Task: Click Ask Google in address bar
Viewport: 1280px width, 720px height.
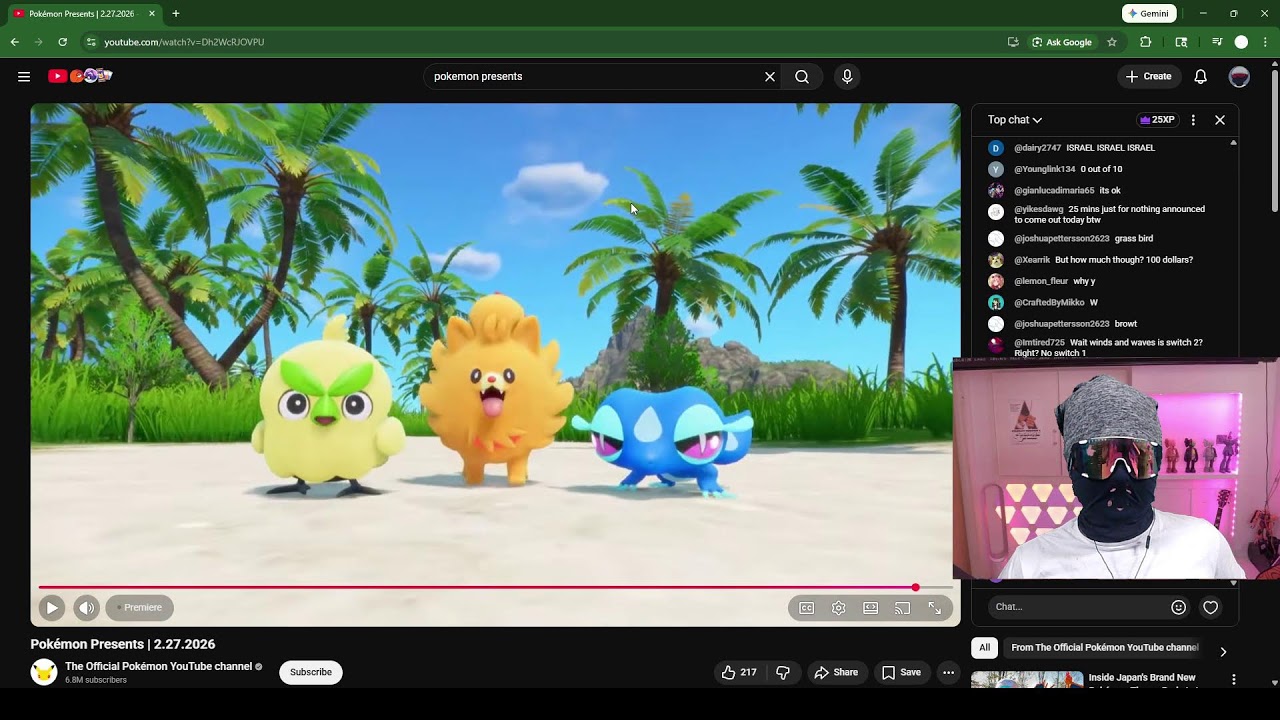Action: click(x=1061, y=42)
